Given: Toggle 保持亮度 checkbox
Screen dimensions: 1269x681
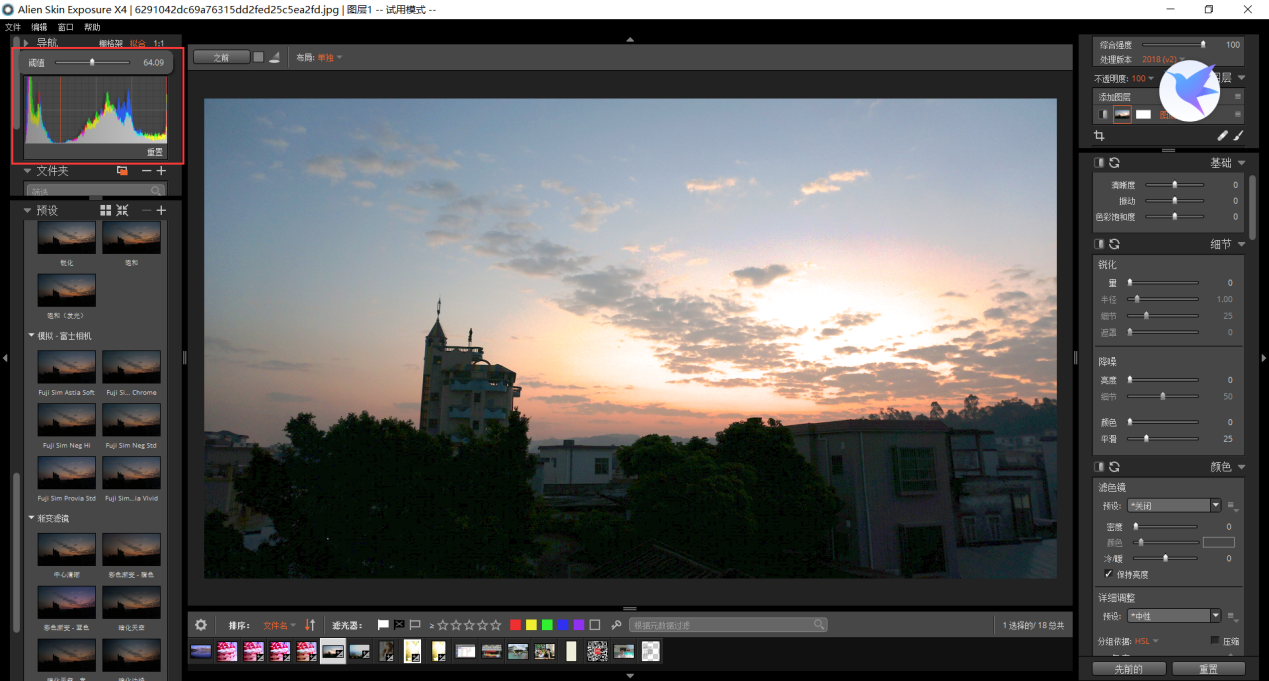Looking at the screenshot, I should (1108, 575).
